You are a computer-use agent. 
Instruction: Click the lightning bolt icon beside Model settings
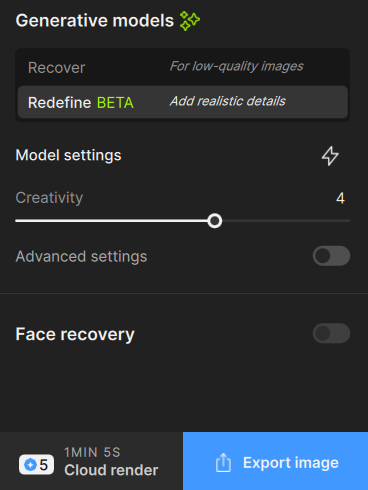point(330,156)
